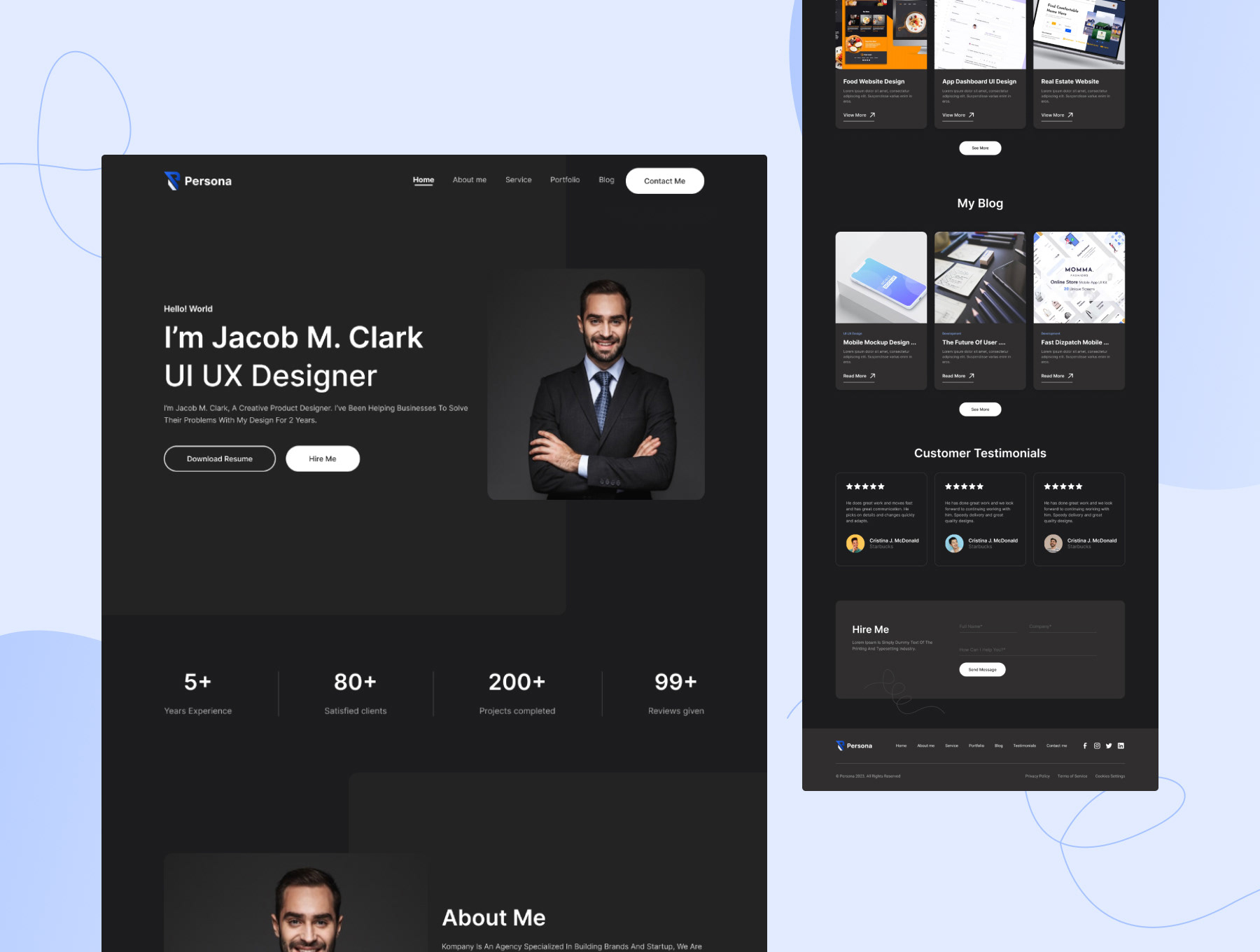Open Portfolio in the footer menu

(x=976, y=745)
